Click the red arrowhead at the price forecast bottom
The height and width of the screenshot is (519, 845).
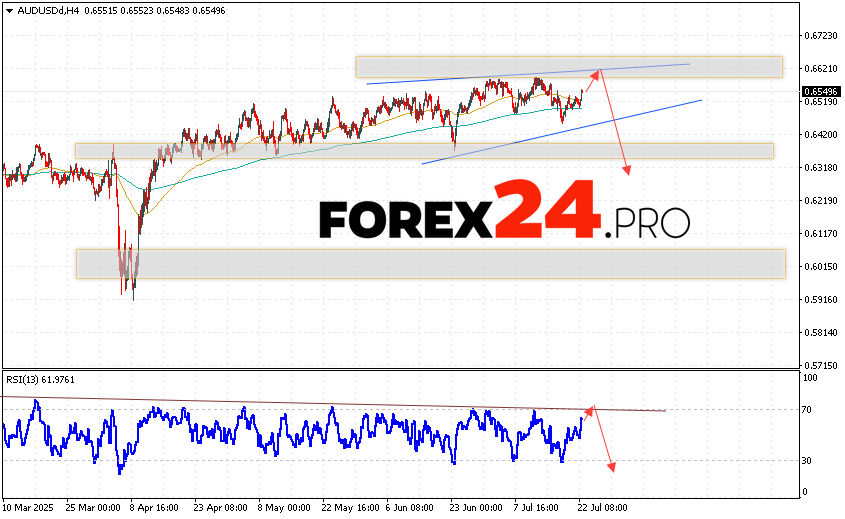[x=628, y=171]
